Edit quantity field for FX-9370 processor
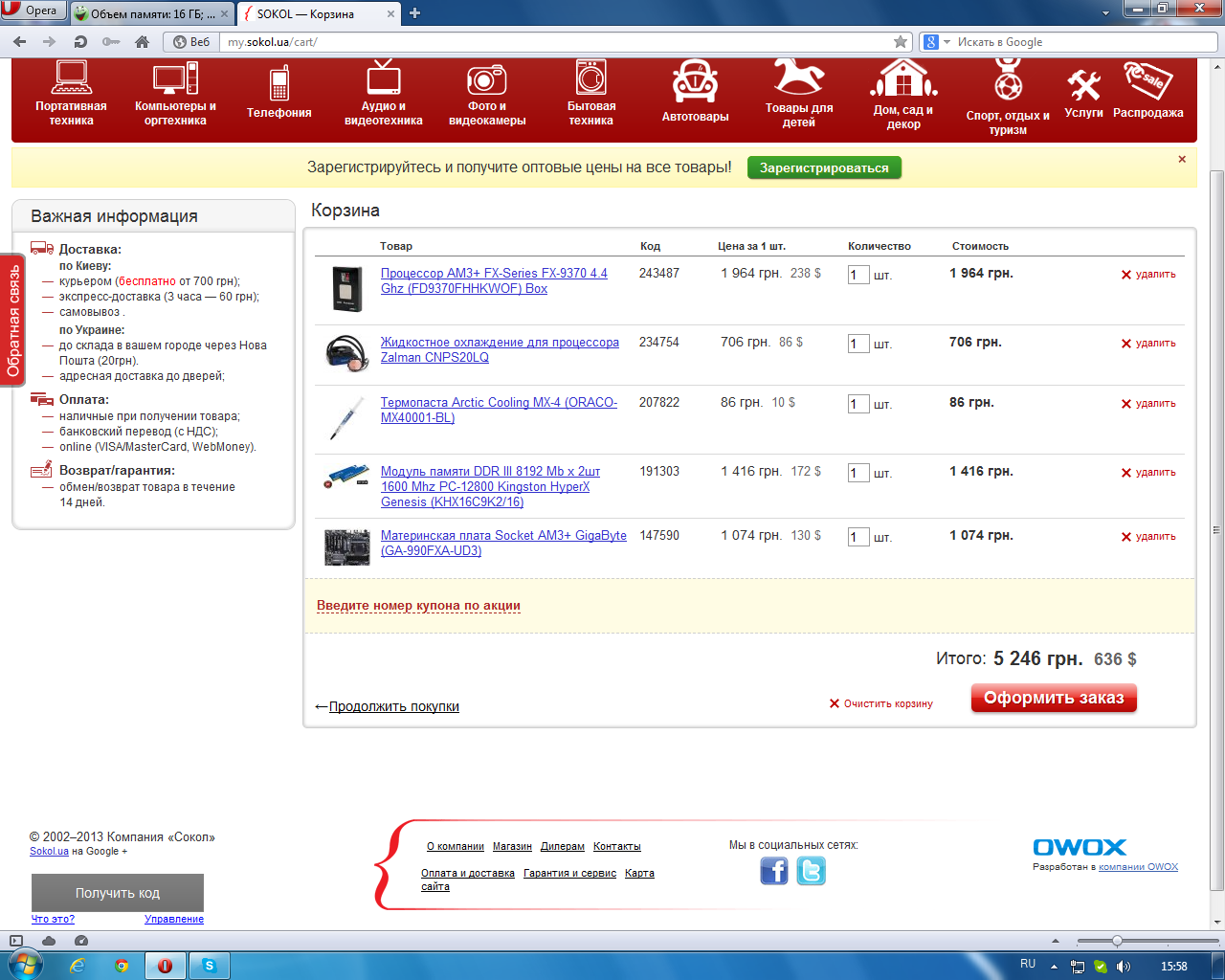Image resolution: width=1225 pixels, height=980 pixels. click(858, 275)
